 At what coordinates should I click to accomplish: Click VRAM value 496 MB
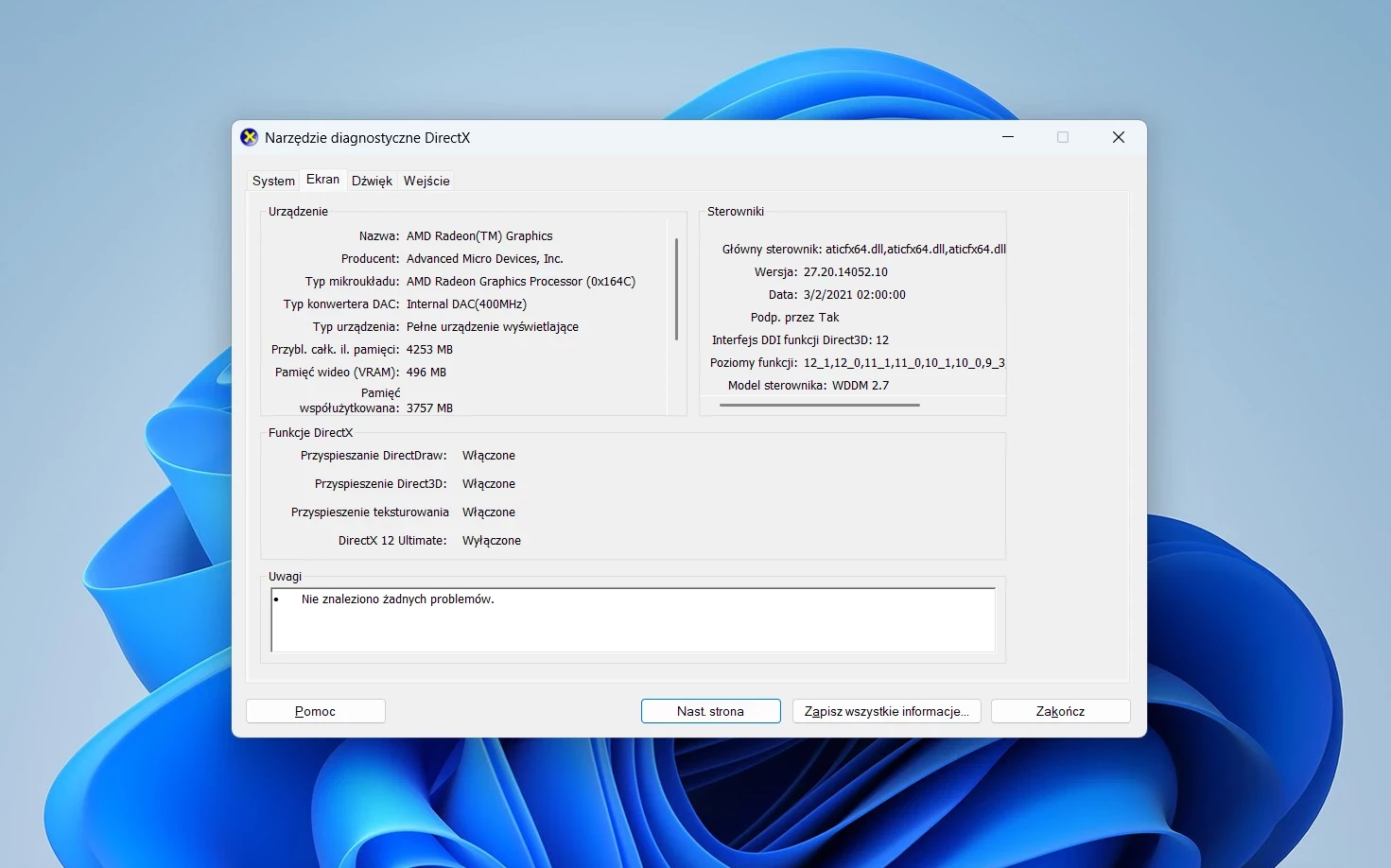click(x=426, y=373)
